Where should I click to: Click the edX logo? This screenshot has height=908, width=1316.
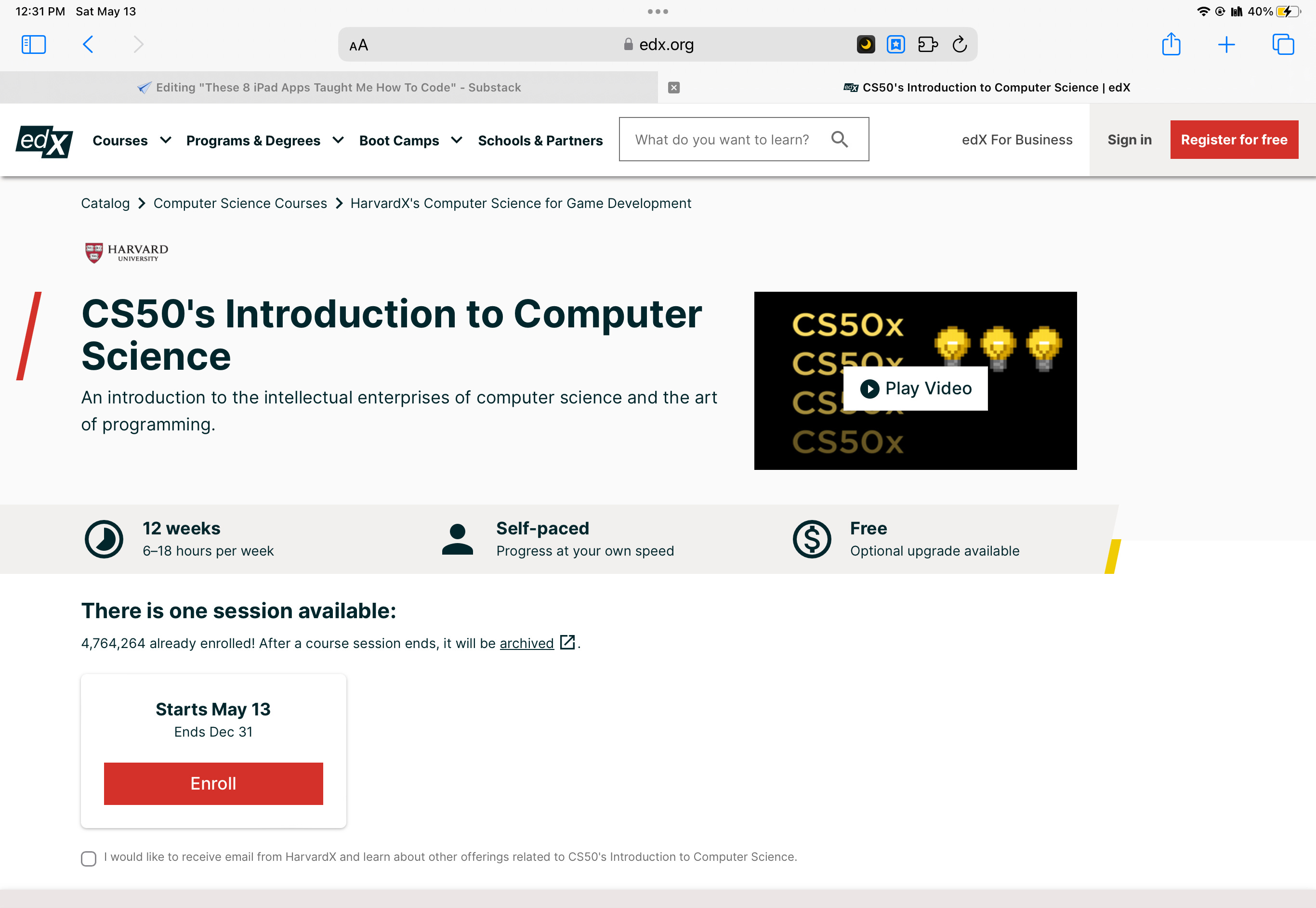click(44, 141)
